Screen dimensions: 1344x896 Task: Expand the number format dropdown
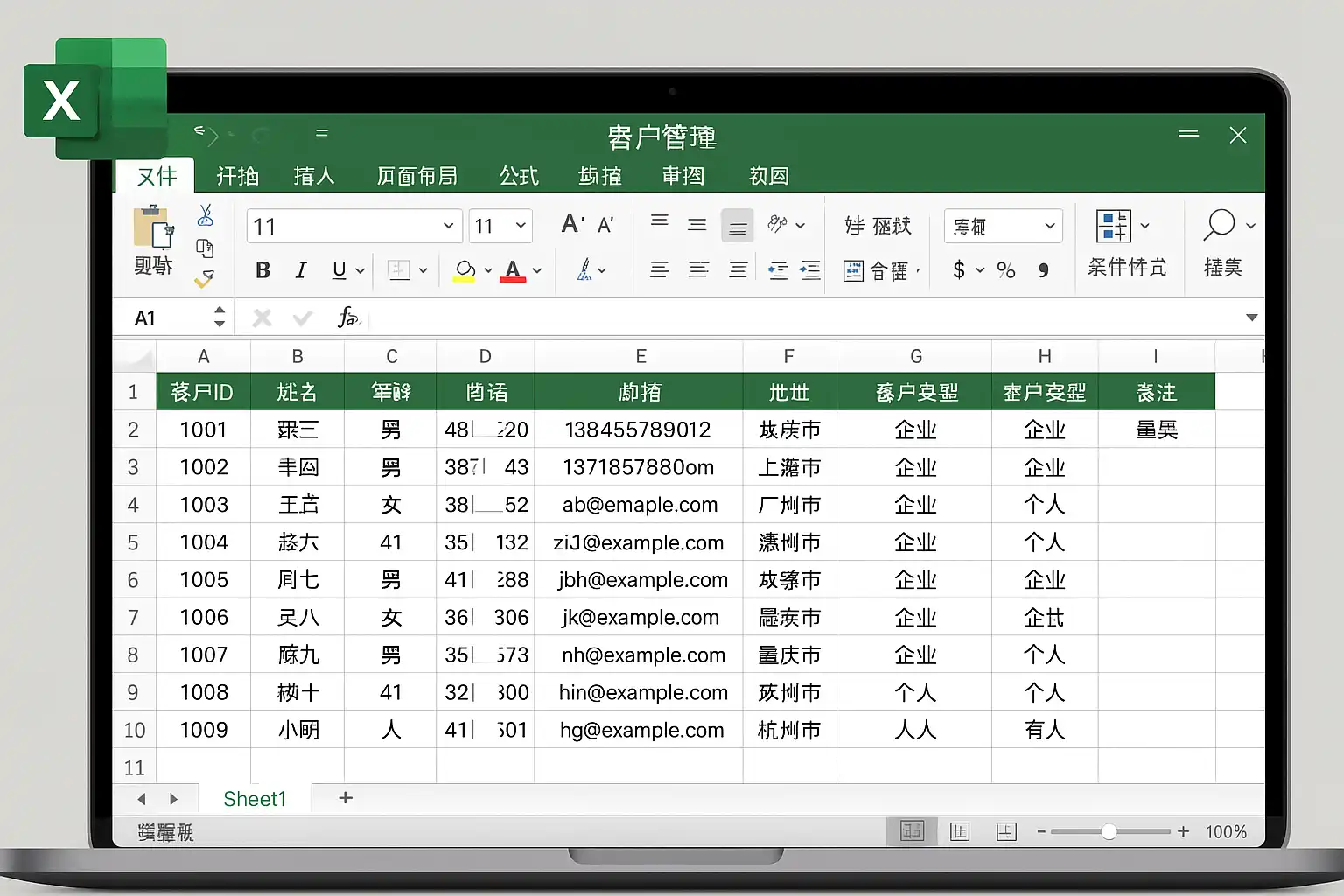(x=1050, y=227)
